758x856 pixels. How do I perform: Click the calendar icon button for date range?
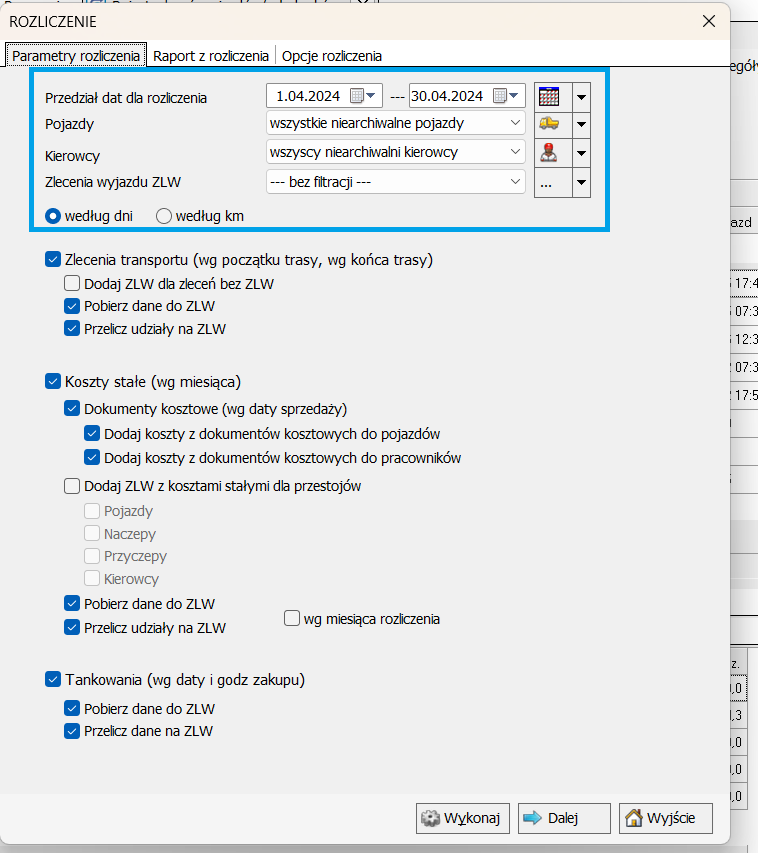548,97
